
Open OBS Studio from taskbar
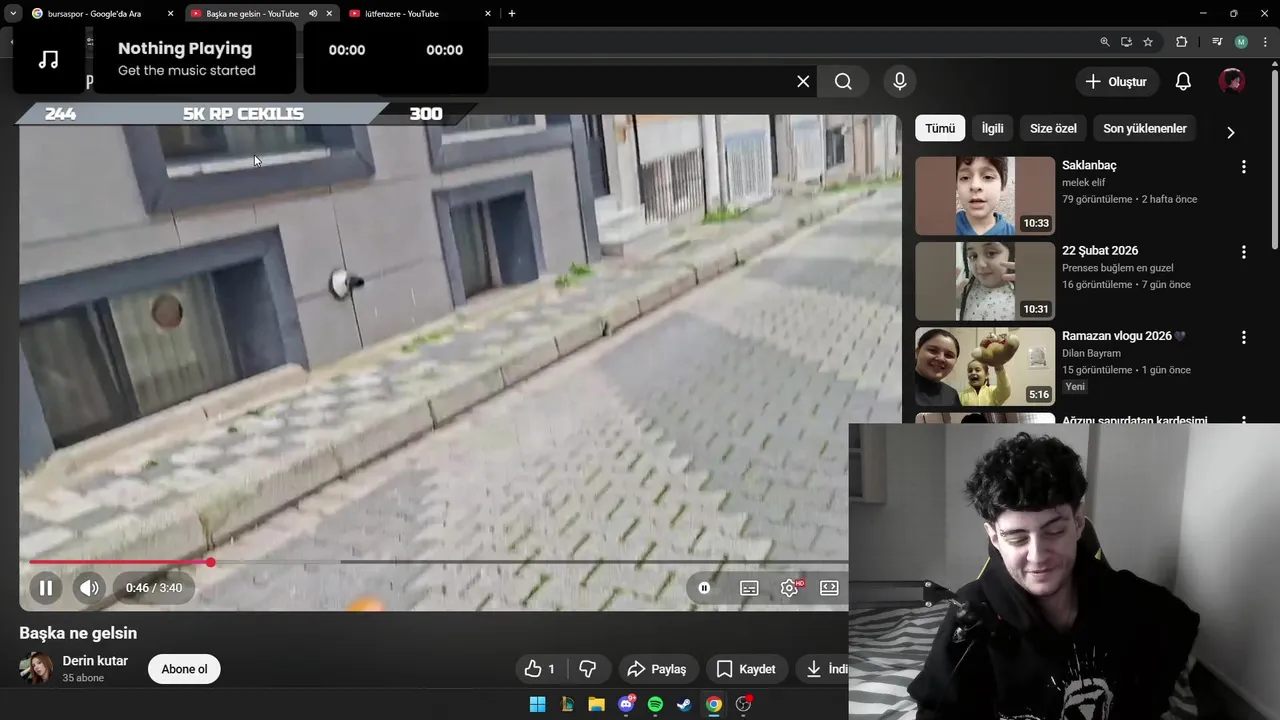[x=743, y=704]
